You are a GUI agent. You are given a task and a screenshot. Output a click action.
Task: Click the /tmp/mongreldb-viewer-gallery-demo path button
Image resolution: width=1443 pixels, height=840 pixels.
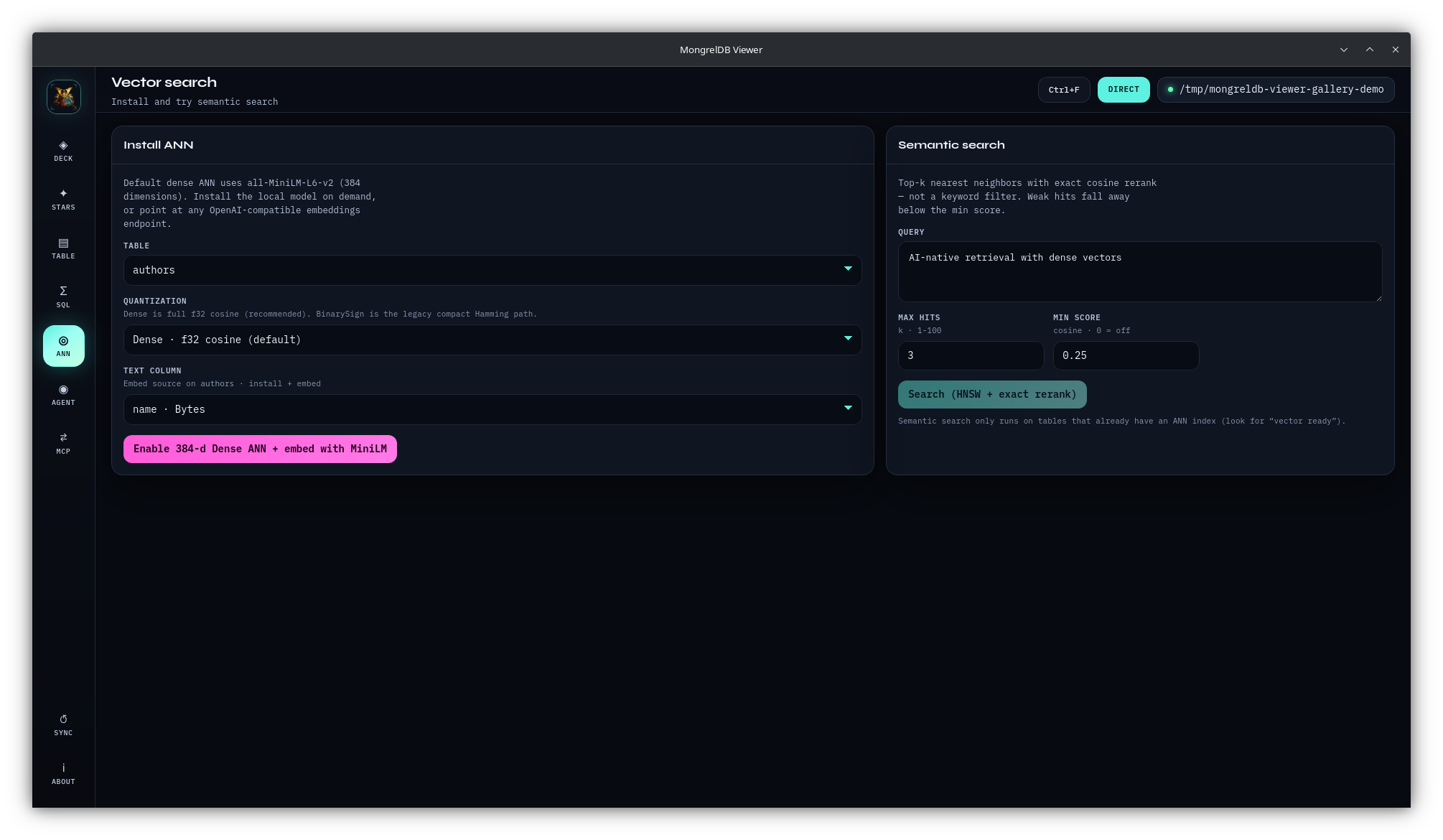click(x=1276, y=90)
